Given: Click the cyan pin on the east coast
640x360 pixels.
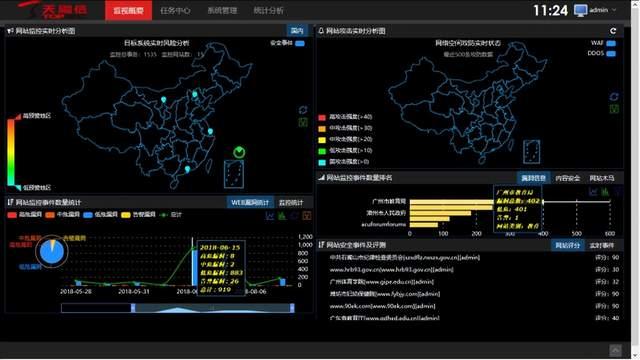Looking at the screenshot, I should (x=210, y=131).
